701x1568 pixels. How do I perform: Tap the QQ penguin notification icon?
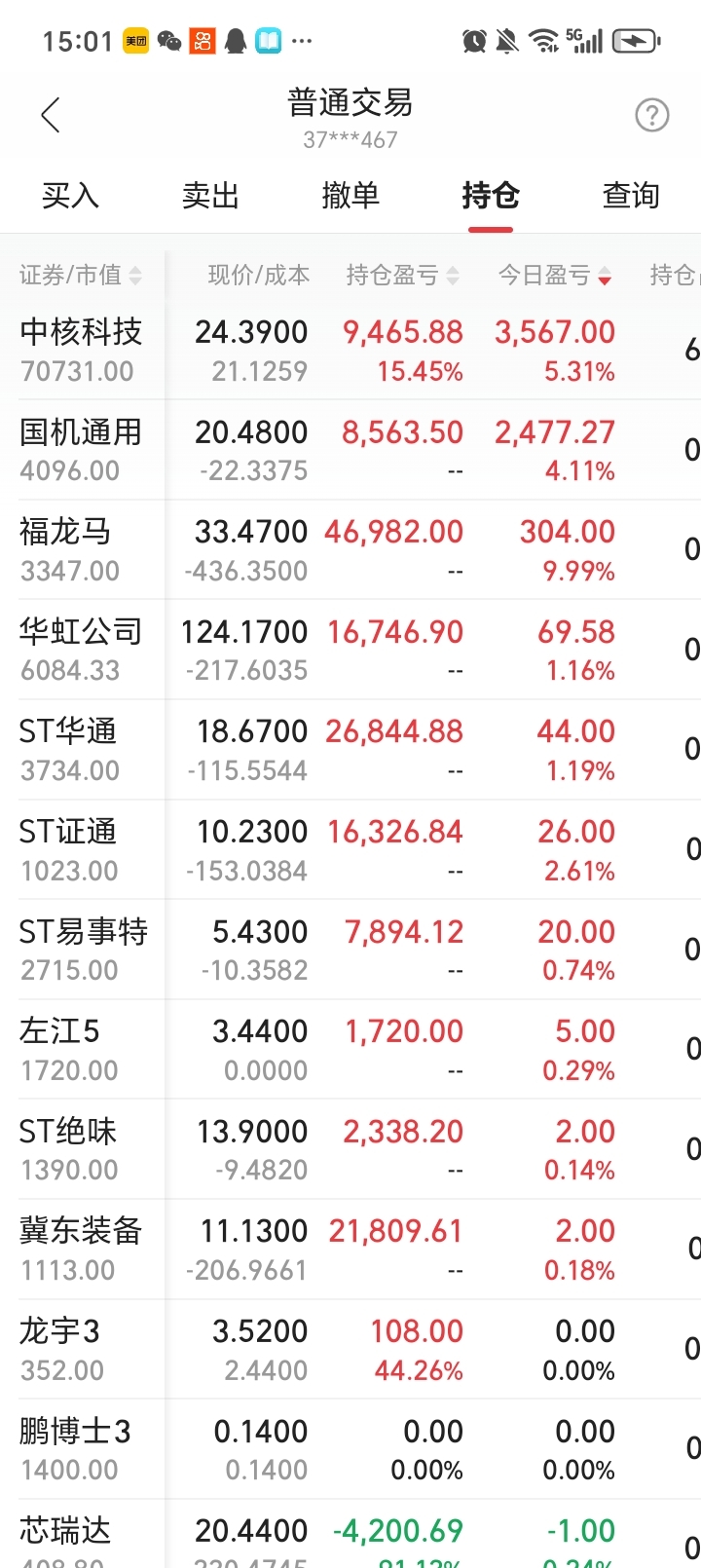235,41
